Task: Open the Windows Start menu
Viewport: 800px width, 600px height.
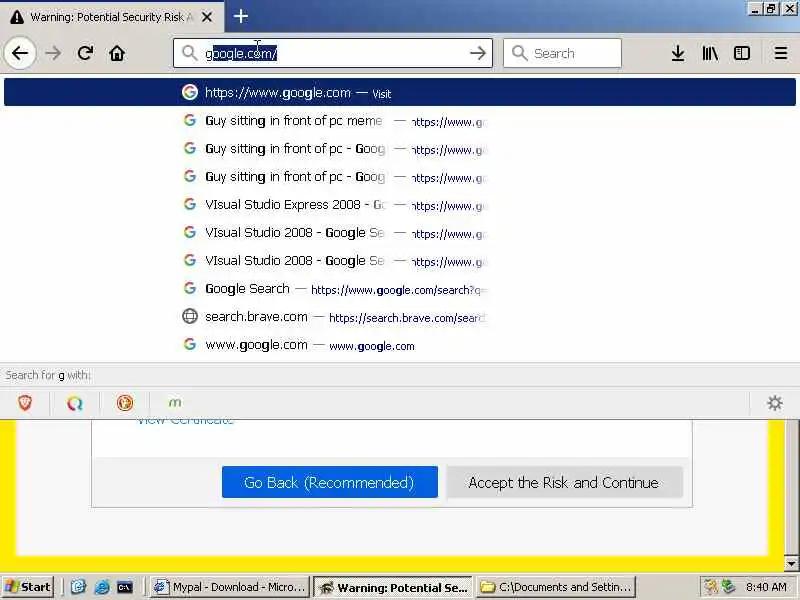Action: click(x=28, y=587)
